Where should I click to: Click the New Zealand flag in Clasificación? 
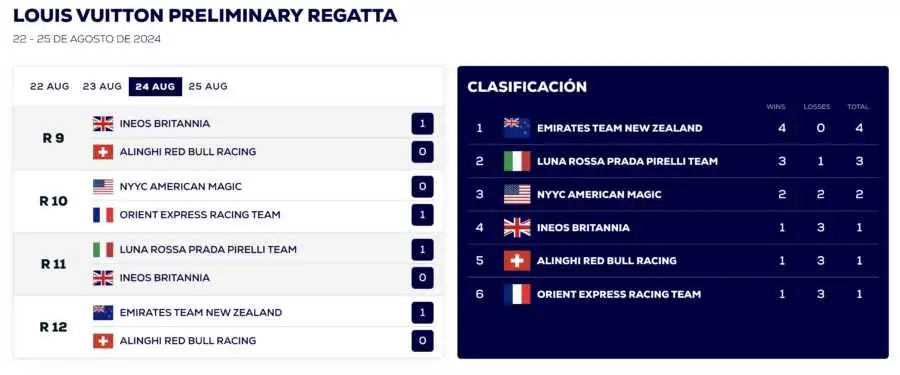coord(517,128)
